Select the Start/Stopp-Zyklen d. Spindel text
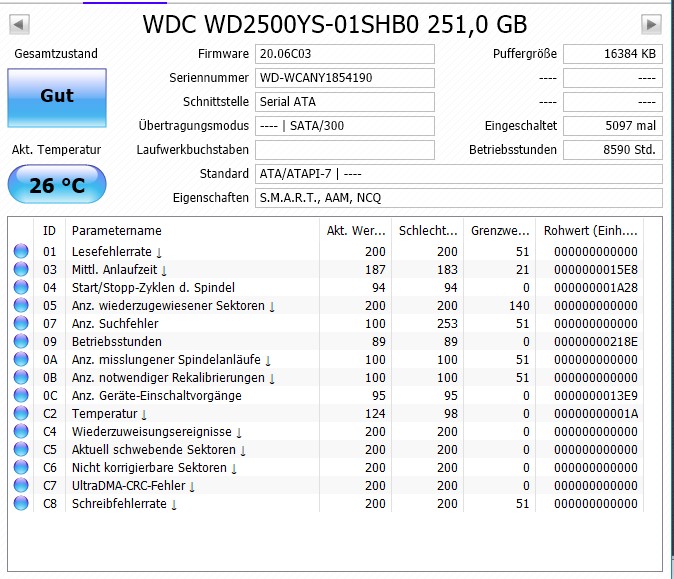Screen dimensions: 674x579 point(153,288)
